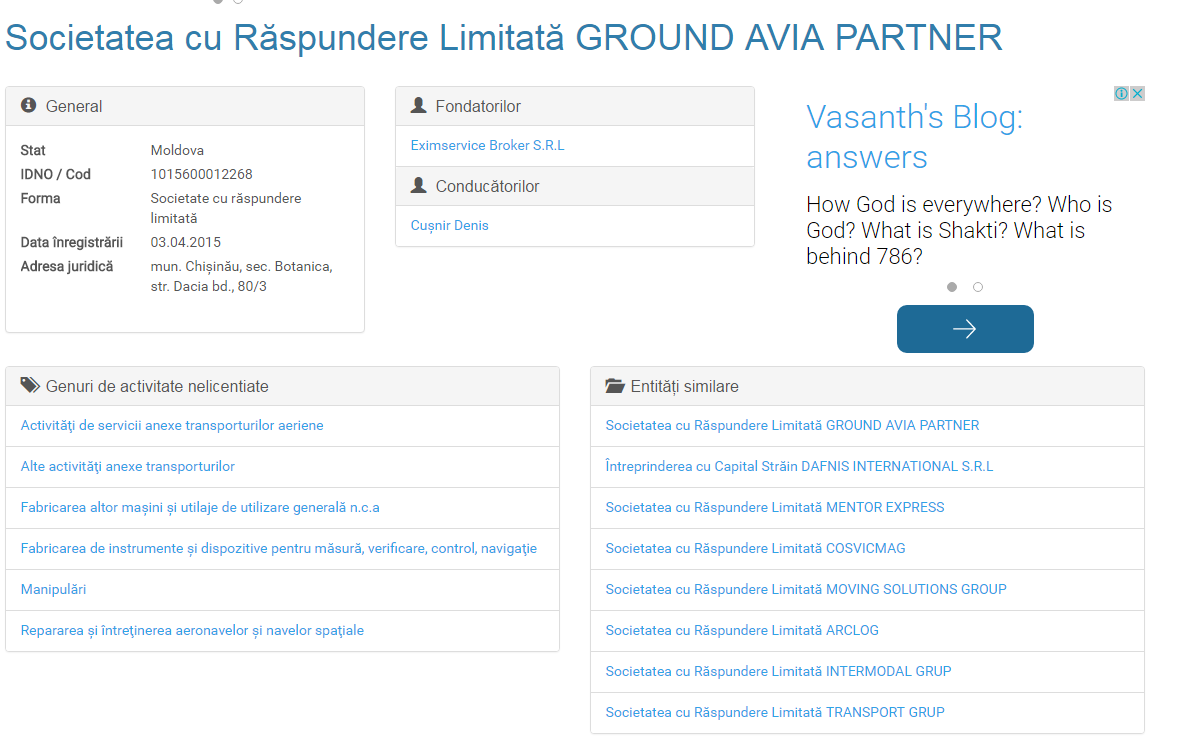Open the Vasanth's Blog: answers ad title
The width and height of the screenshot is (1193, 747).
click(x=914, y=137)
